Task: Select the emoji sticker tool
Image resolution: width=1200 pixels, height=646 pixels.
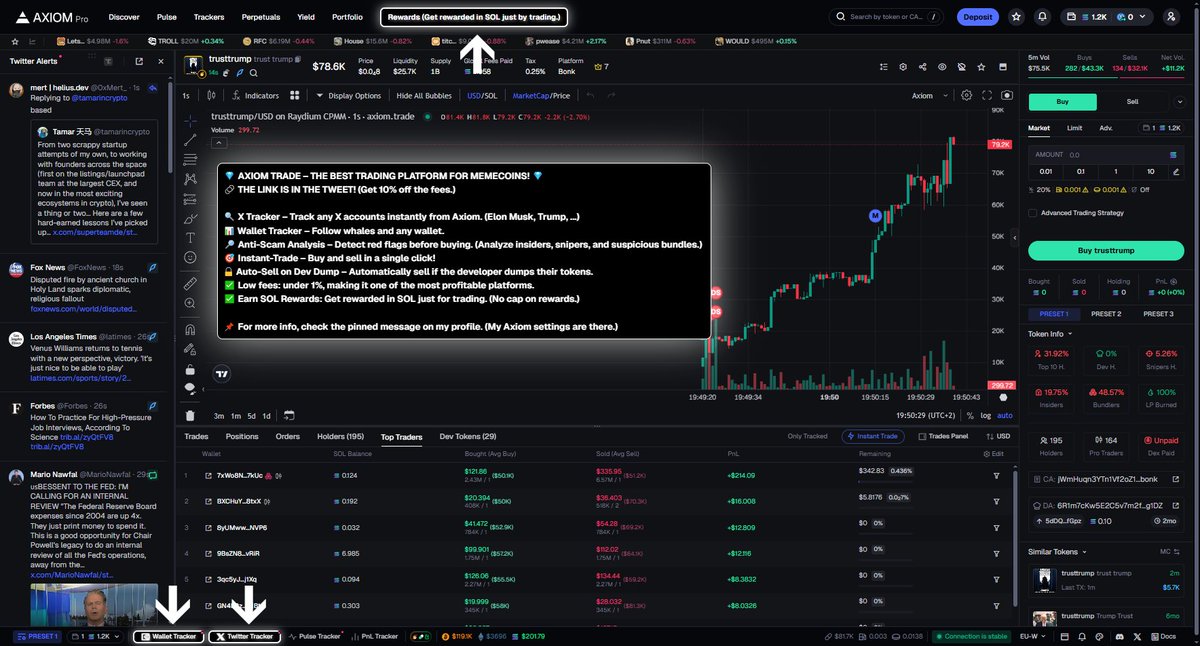Action: 190,258
